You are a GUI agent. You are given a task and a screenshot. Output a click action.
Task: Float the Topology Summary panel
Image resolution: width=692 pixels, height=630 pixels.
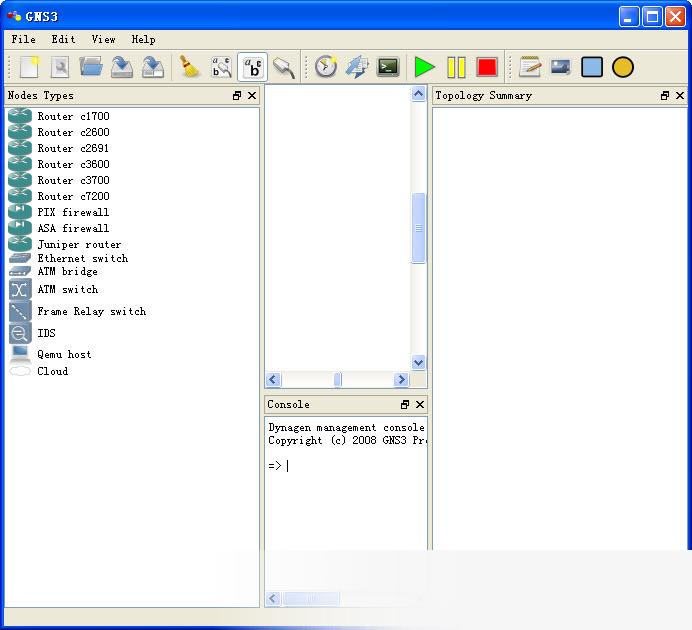click(665, 95)
